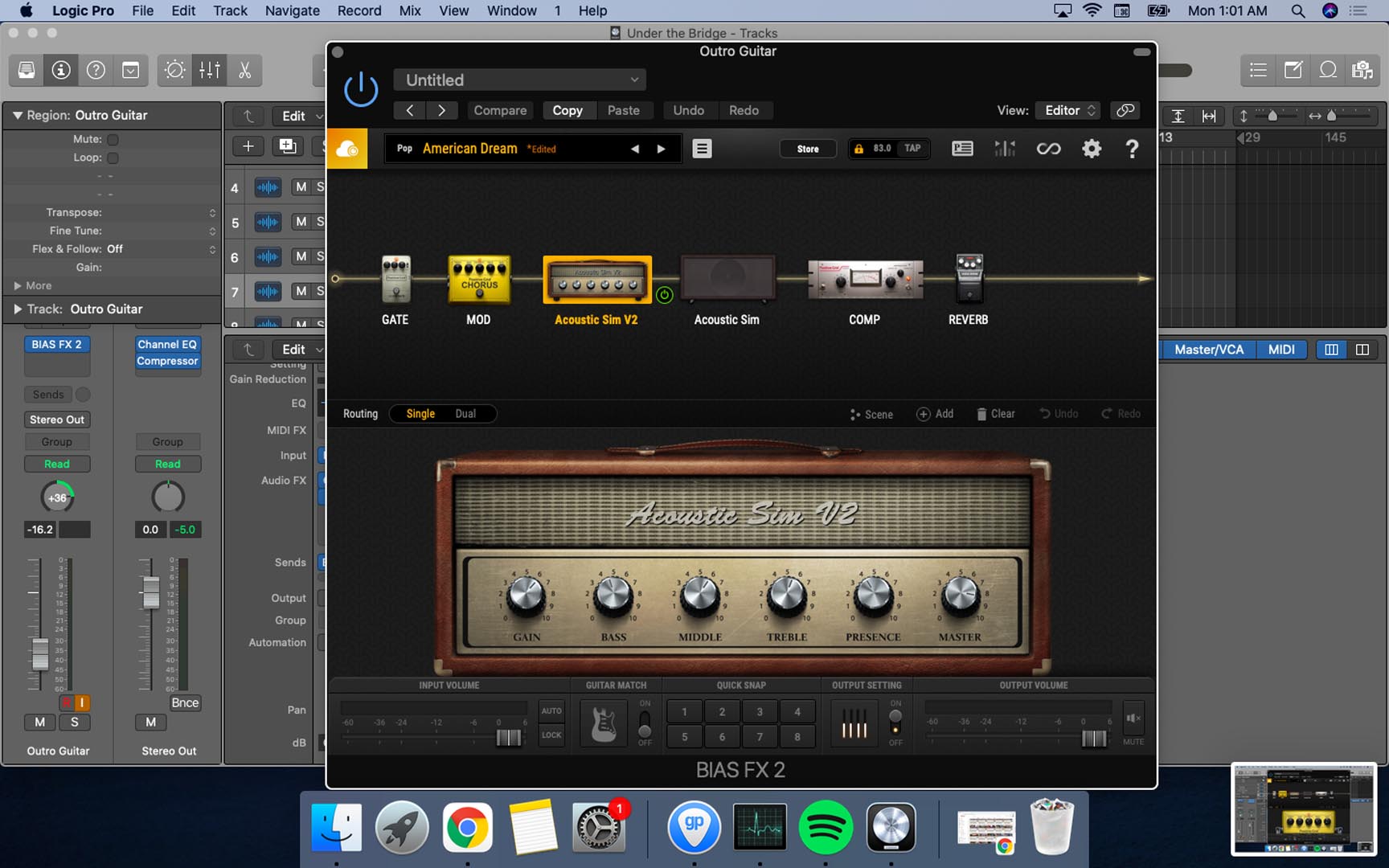This screenshot has width=1389, height=868.
Task: Toggle the Mute checkbox in Region inspector
Action: tap(113, 139)
